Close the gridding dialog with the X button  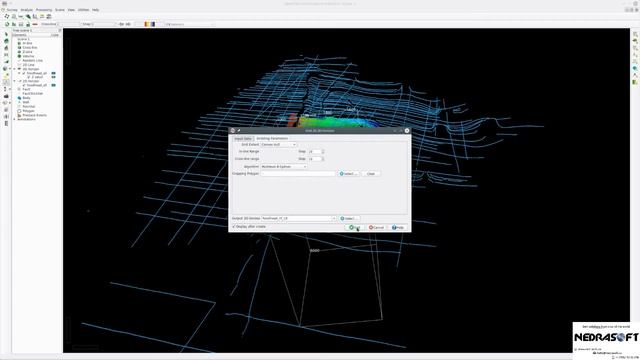[407, 131]
